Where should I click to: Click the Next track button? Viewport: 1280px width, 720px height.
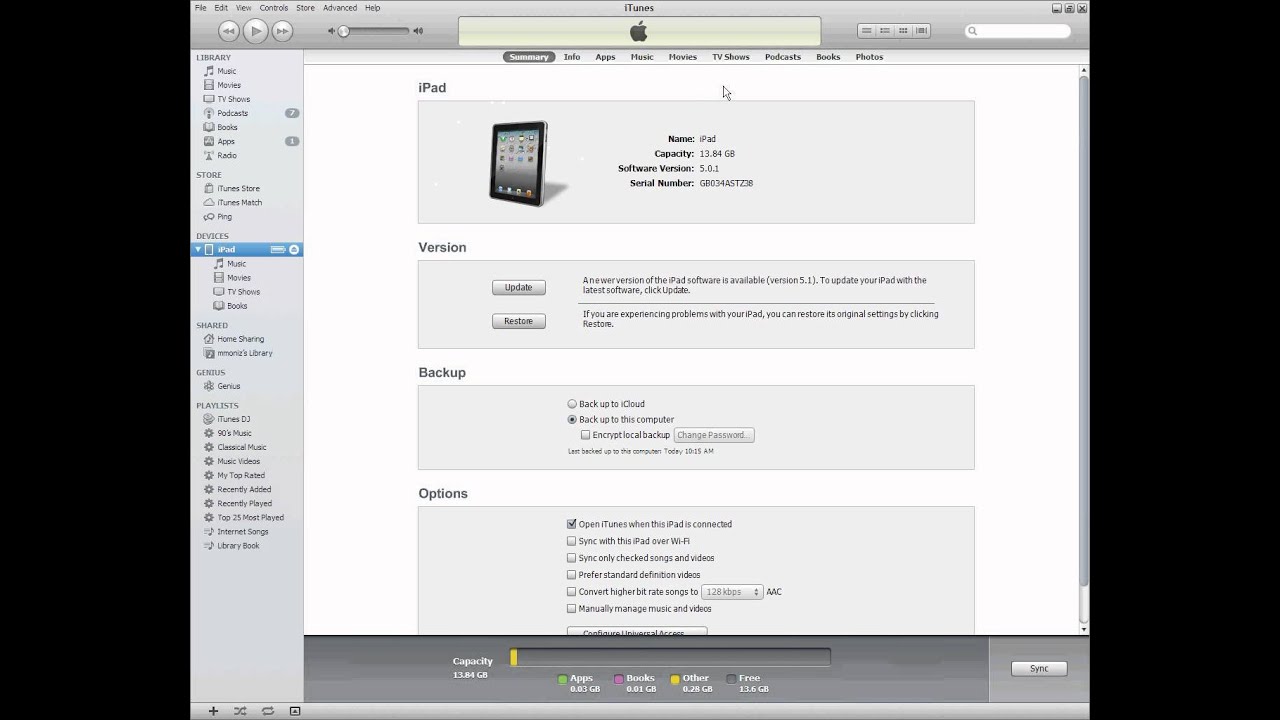283,31
